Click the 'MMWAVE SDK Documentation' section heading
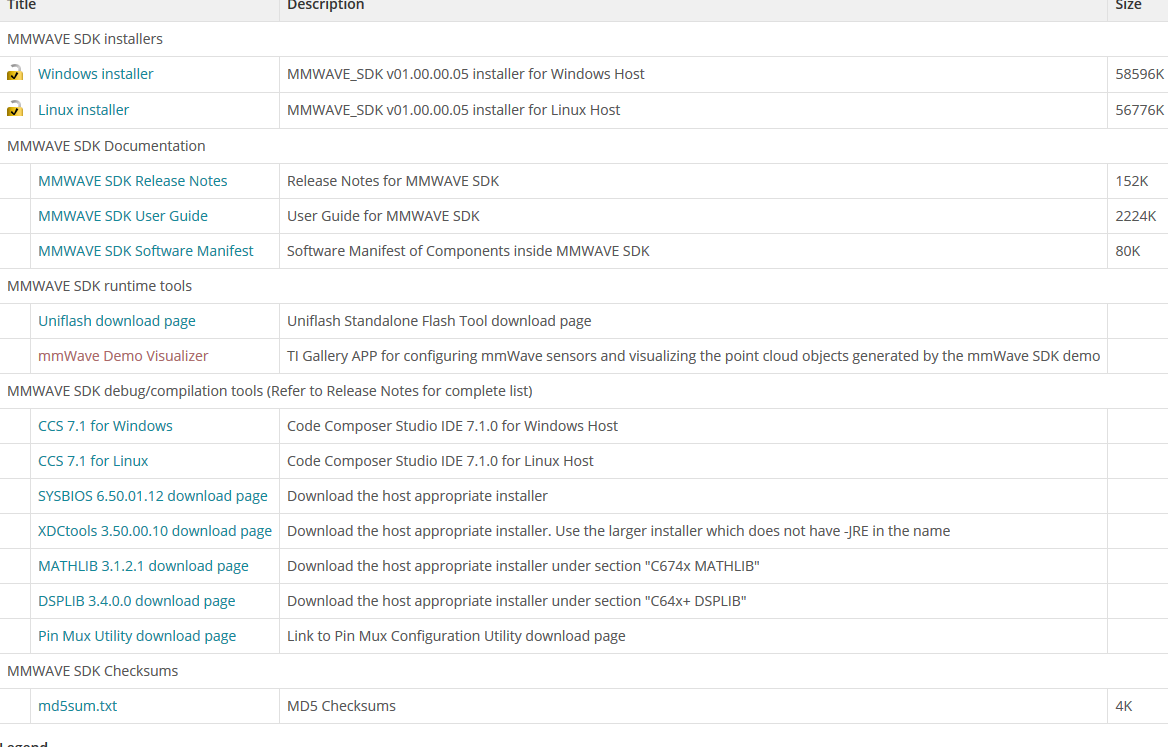The height and width of the screenshot is (747, 1168). tap(106, 146)
